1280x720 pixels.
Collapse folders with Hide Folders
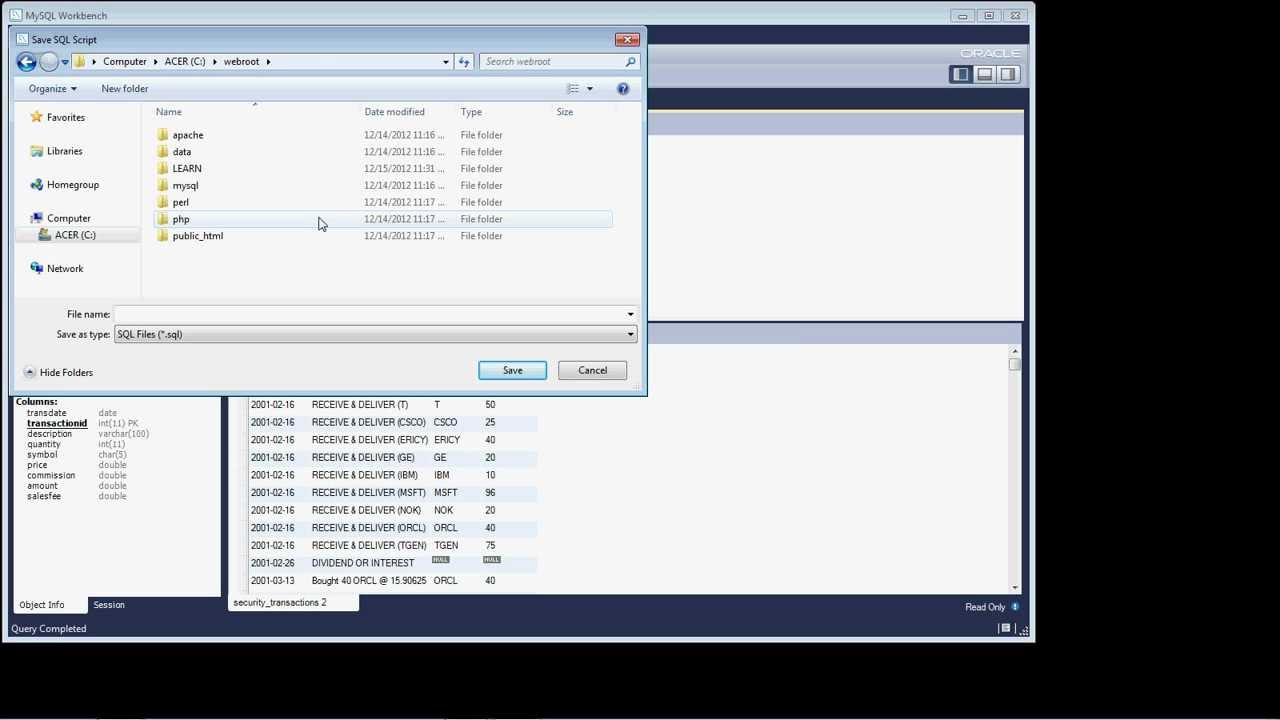[58, 372]
